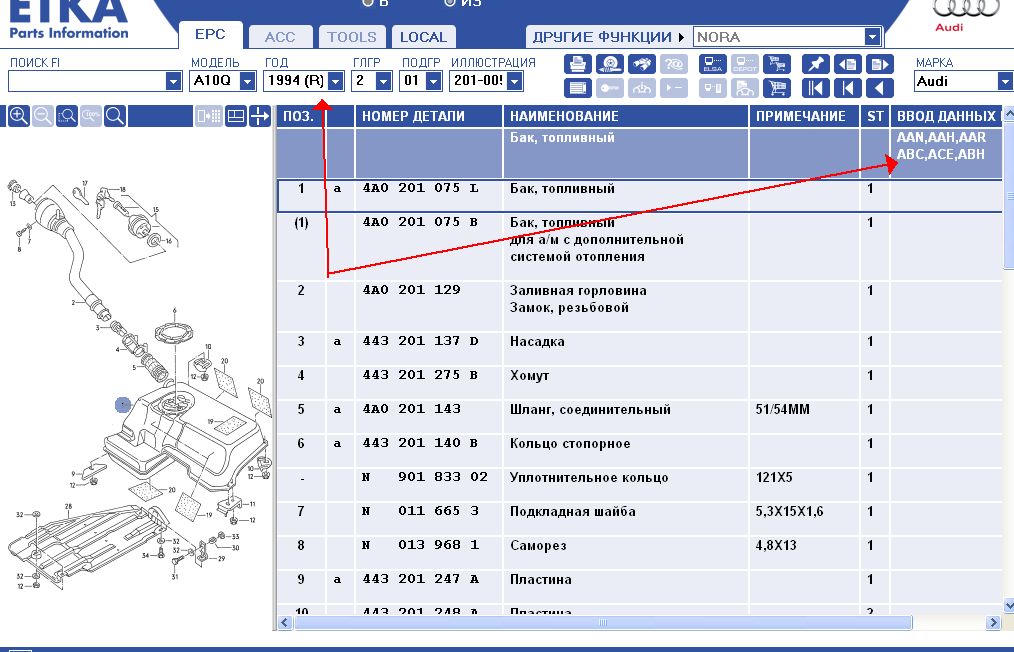Click the parts list icon

tap(577, 87)
